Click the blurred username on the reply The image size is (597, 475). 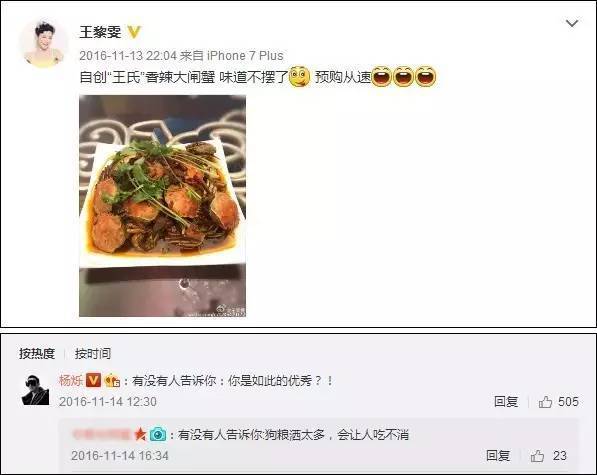(102, 434)
